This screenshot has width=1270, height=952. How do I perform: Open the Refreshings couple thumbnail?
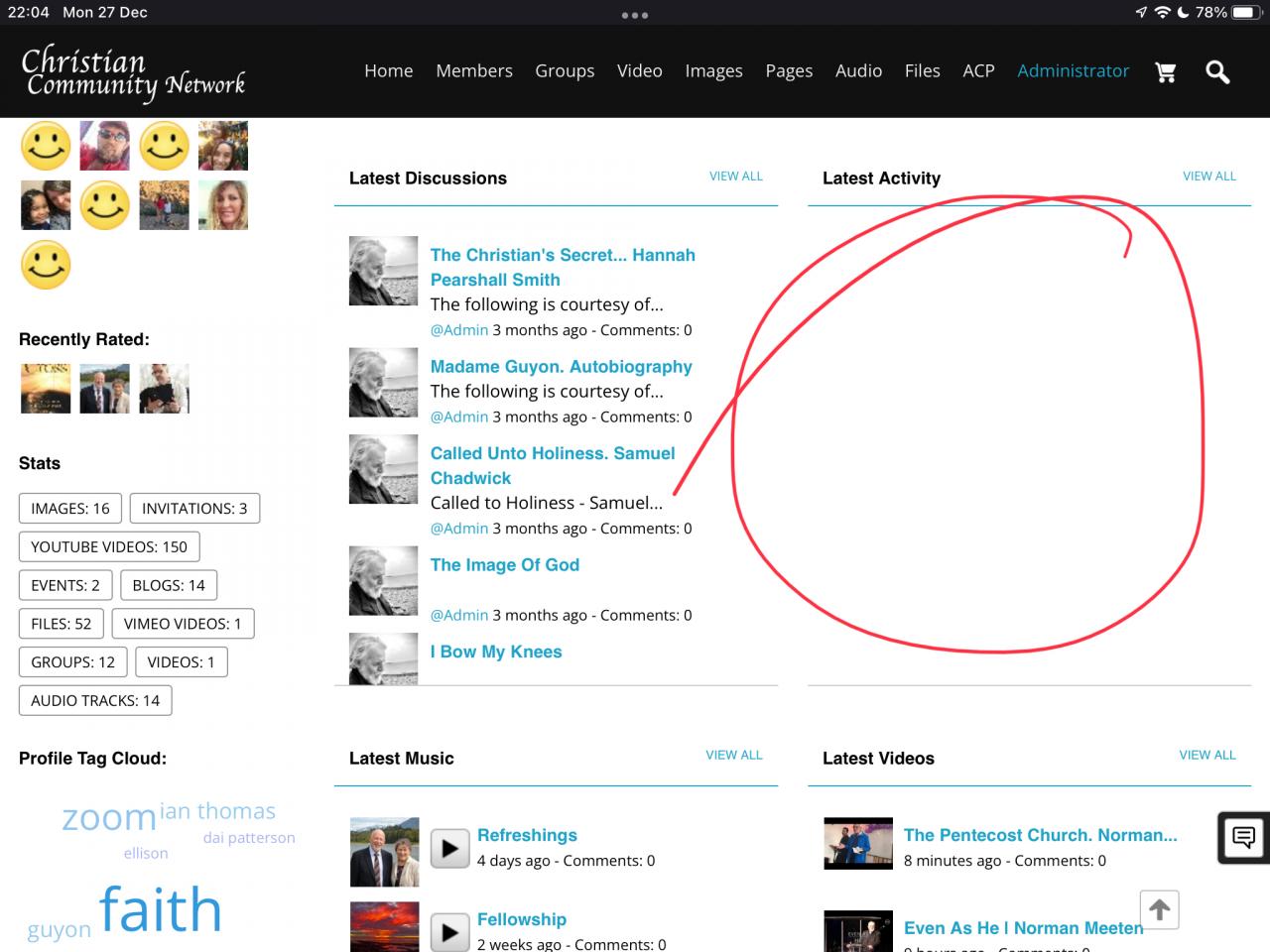coord(385,852)
